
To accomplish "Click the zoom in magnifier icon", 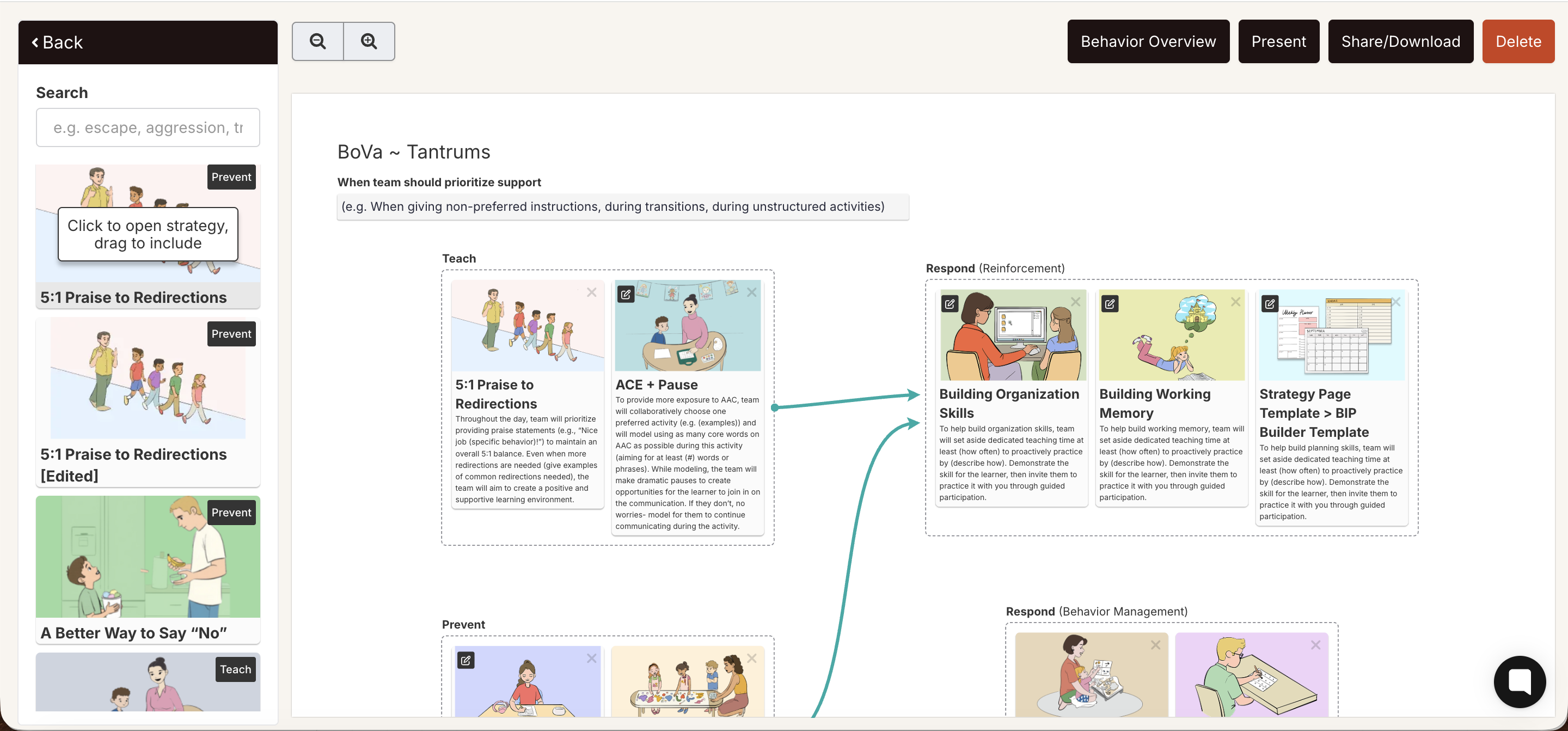I will tap(369, 41).
